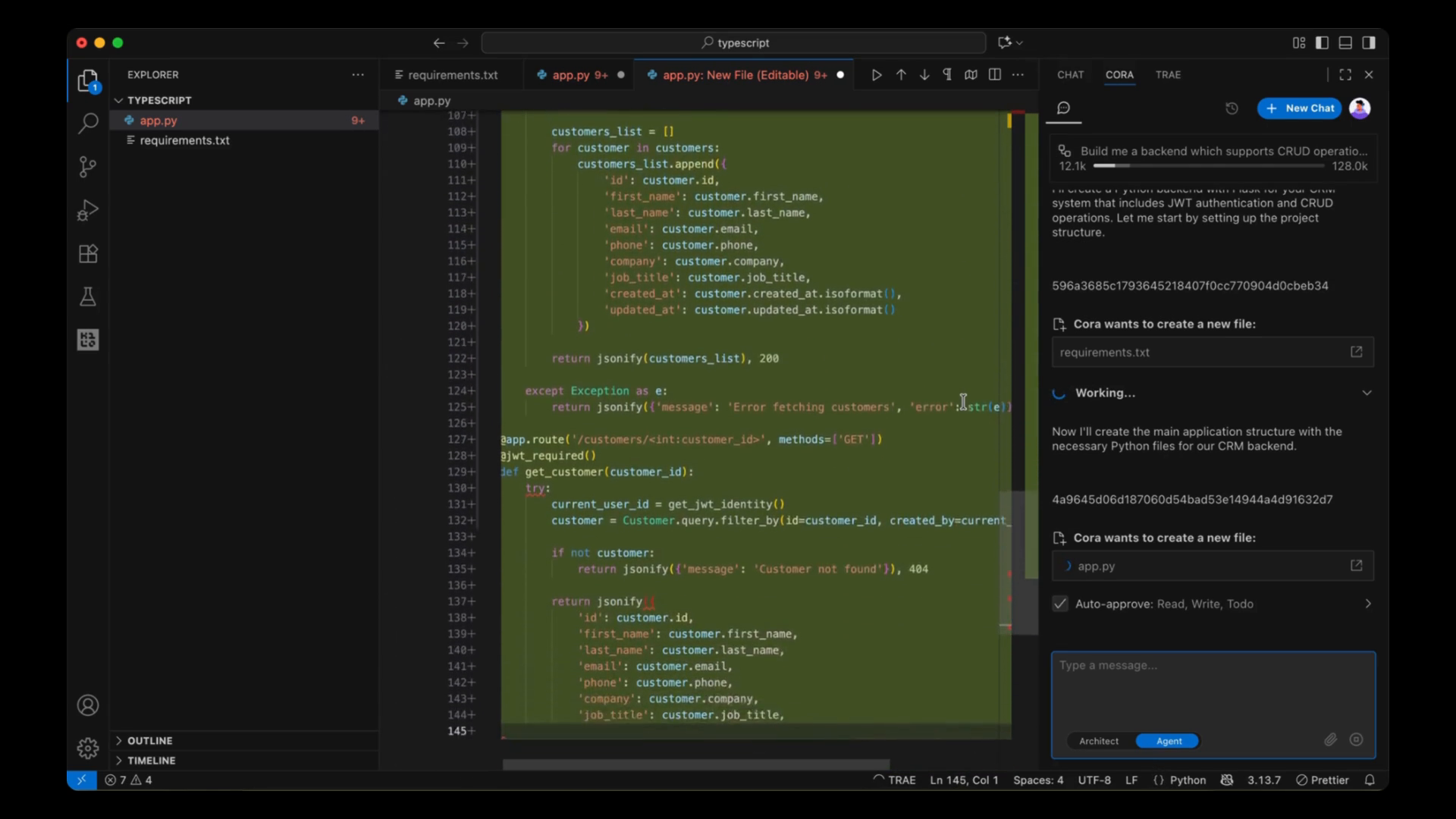Collapse the Working status with its chevron

1367,393
